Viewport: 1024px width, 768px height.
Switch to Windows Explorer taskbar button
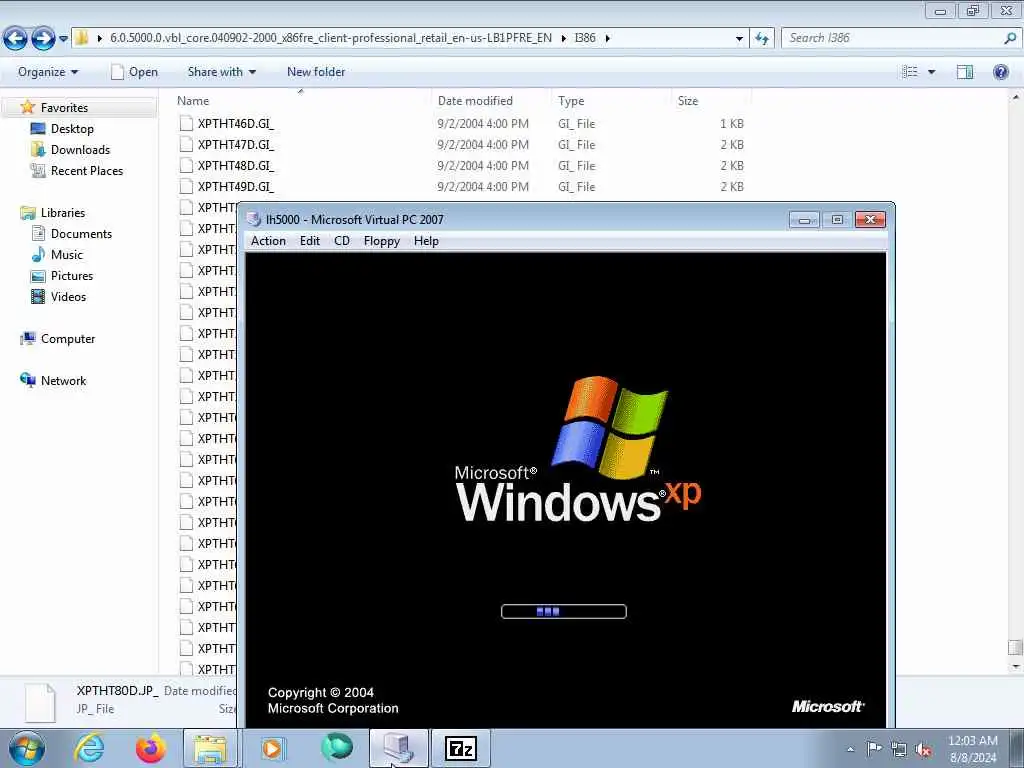tap(210, 748)
